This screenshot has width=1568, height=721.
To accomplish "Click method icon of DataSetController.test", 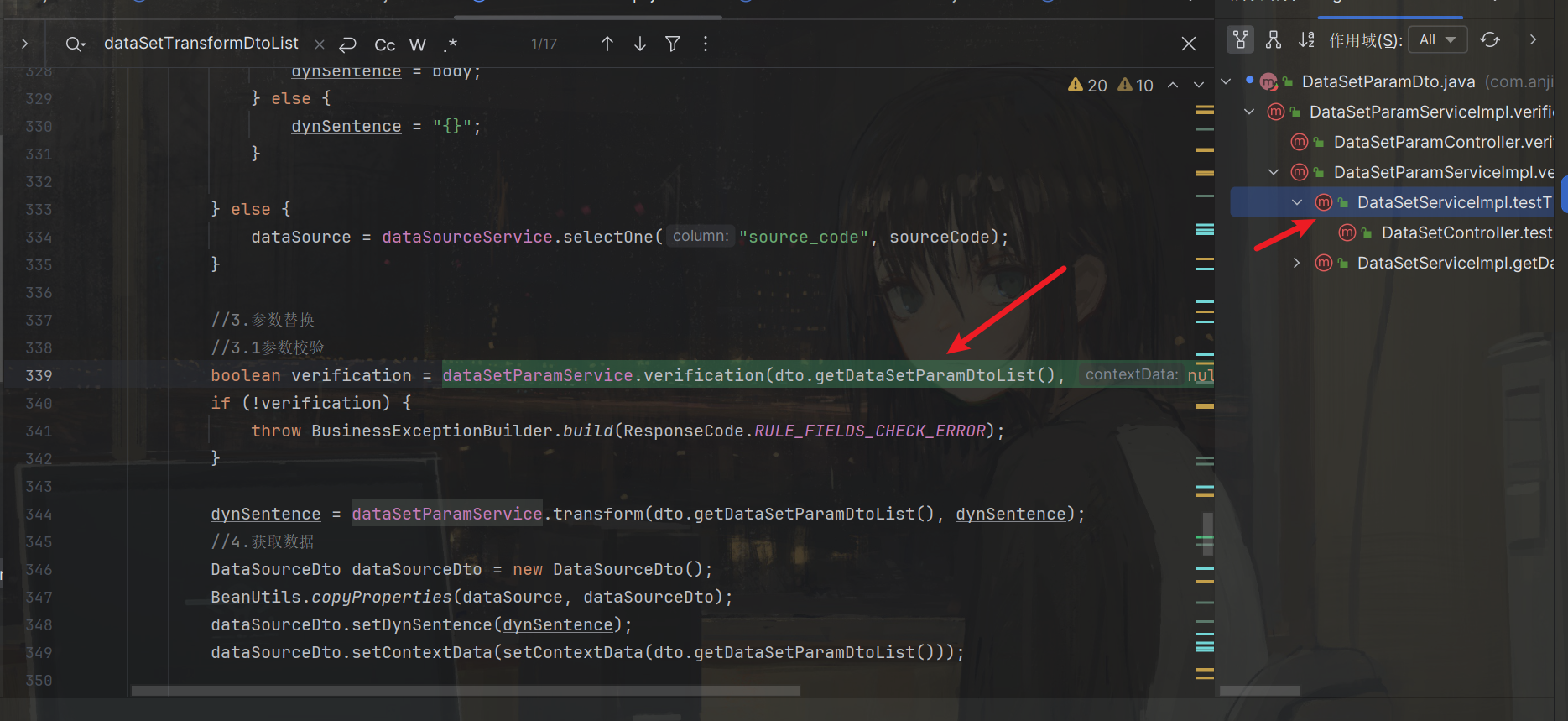I will (1347, 232).
